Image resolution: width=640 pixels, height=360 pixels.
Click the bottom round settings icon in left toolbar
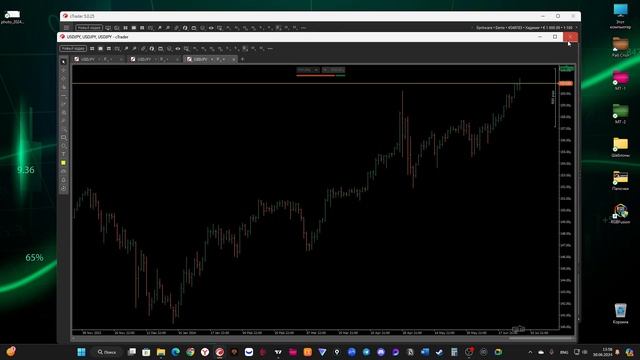click(x=63, y=189)
